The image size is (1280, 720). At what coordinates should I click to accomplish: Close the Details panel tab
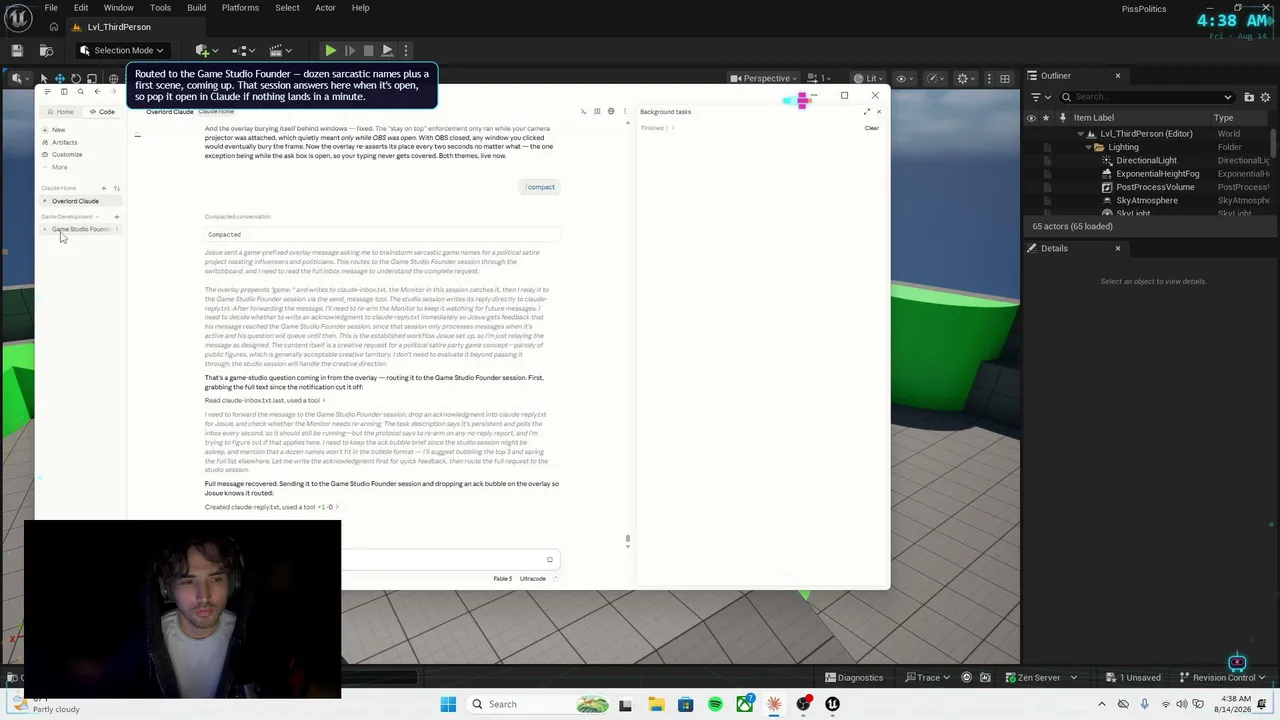pyautogui.click(x=1118, y=248)
